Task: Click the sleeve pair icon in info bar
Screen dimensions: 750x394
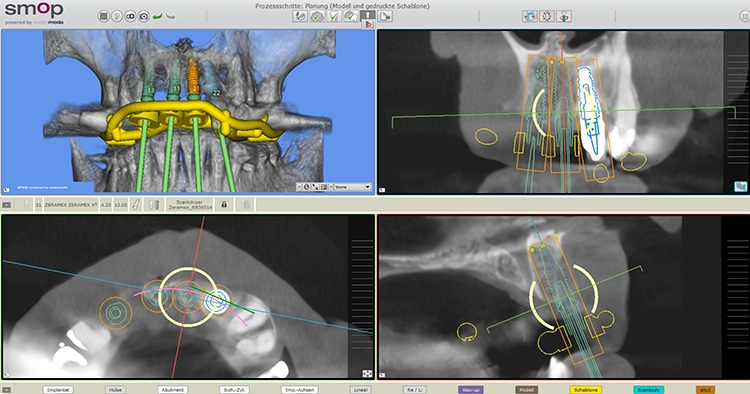Action: click(x=153, y=205)
